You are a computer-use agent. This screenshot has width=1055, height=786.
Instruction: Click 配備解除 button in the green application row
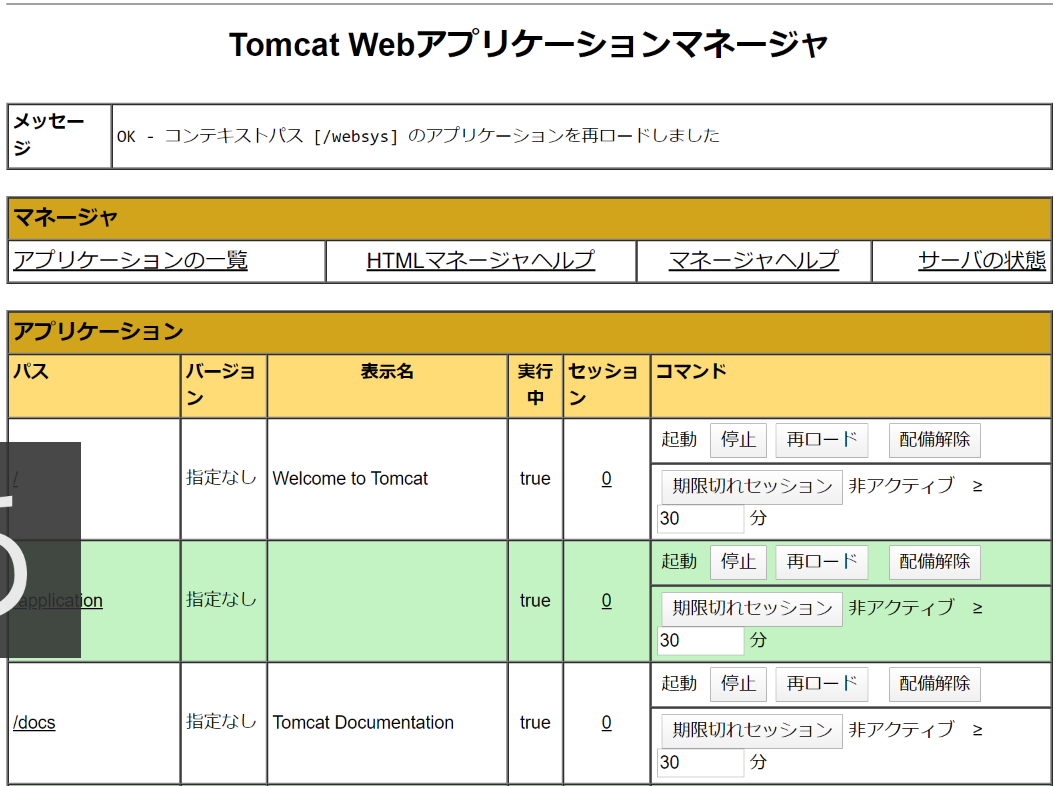point(935,562)
